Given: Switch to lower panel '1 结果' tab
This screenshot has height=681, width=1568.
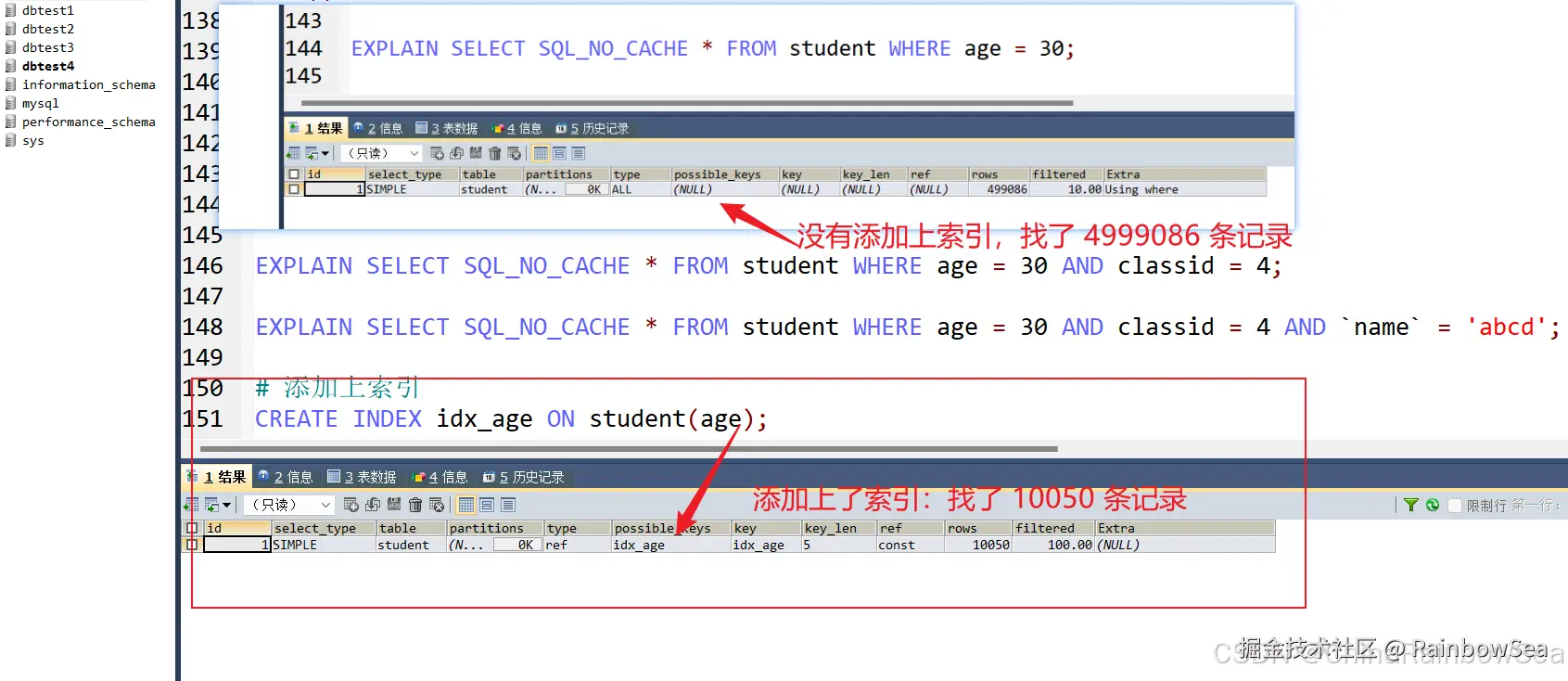Looking at the screenshot, I should click(217, 477).
